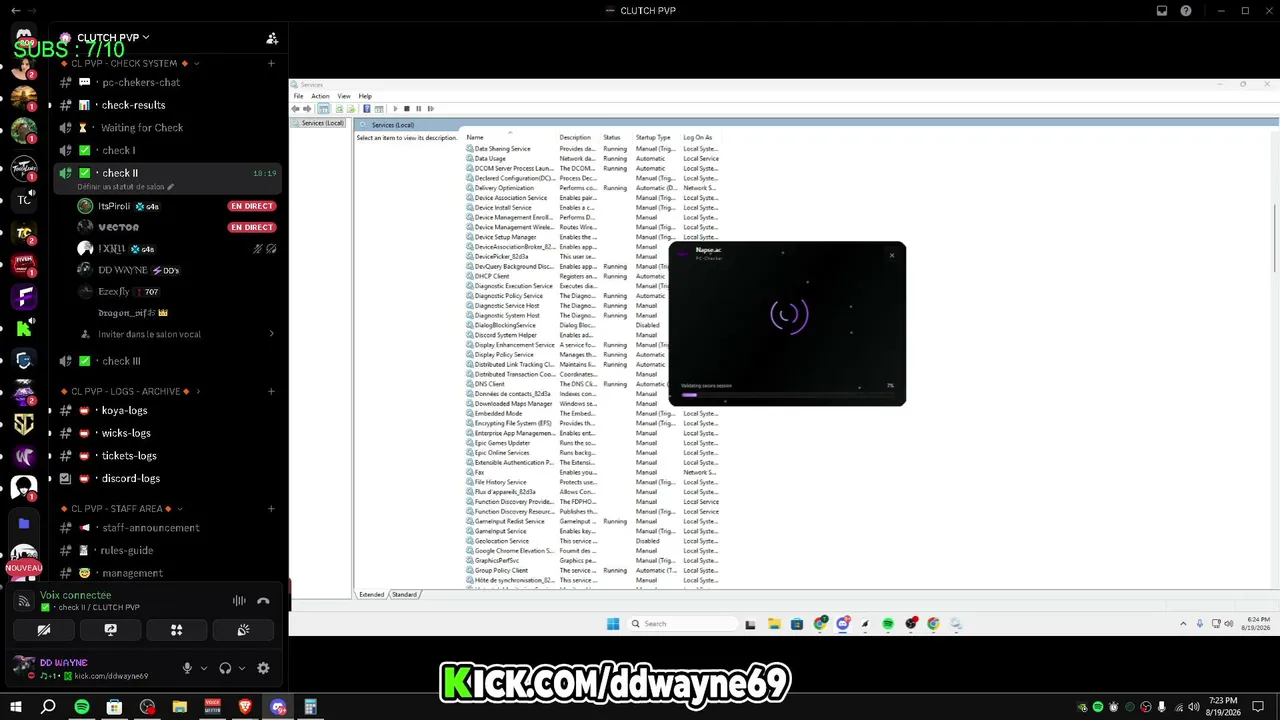The width and height of the screenshot is (1280, 720).
Task: Open the local Windows Start menu
Action: tap(15, 707)
